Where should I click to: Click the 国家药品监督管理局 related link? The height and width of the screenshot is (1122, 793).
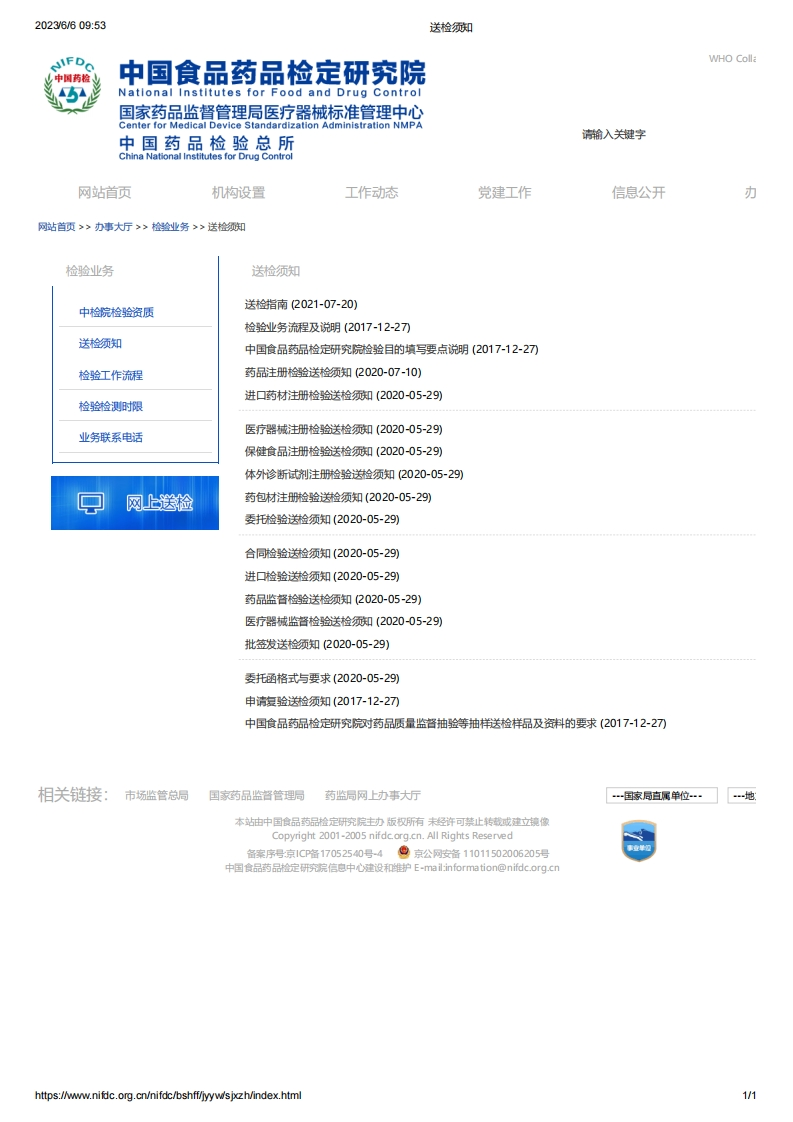tap(257, 796)
